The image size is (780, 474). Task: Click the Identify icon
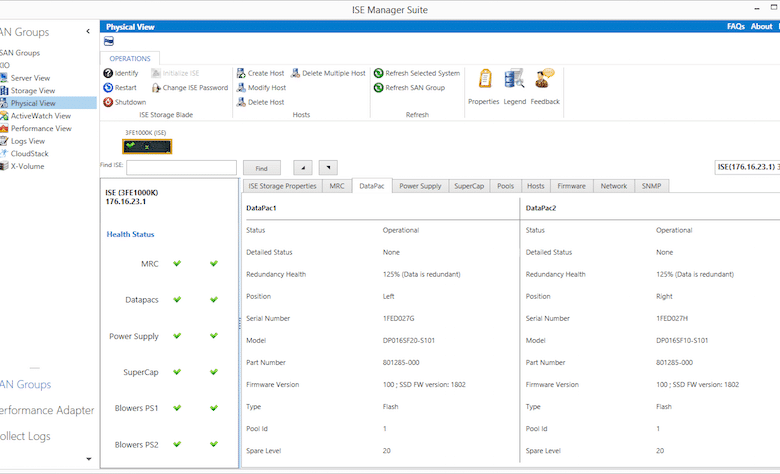(108, 73)
